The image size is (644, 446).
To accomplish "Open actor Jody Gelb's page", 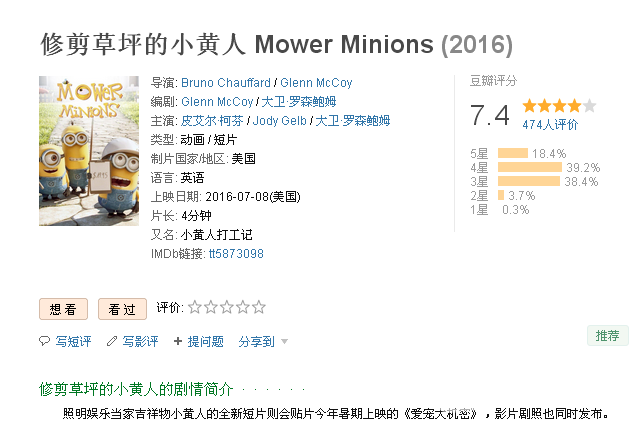I will pos(279,121).
